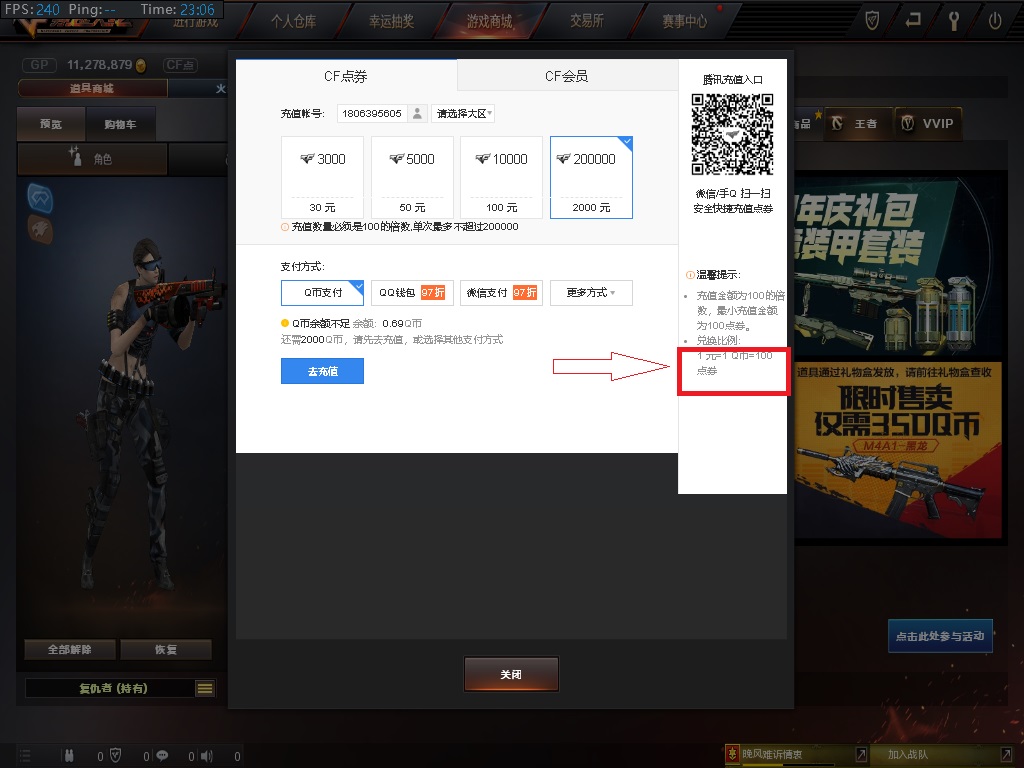Click the info icon beside 温馨提示
The height and width of the screenshot is (768, 1024).
click(x=690, y=275)
